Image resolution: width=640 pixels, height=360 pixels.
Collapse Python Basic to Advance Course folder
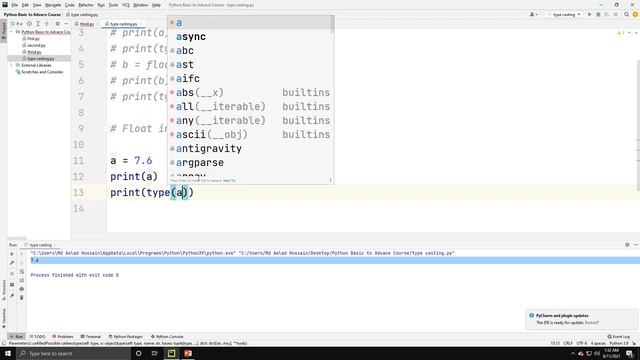[x=11, y=32]
